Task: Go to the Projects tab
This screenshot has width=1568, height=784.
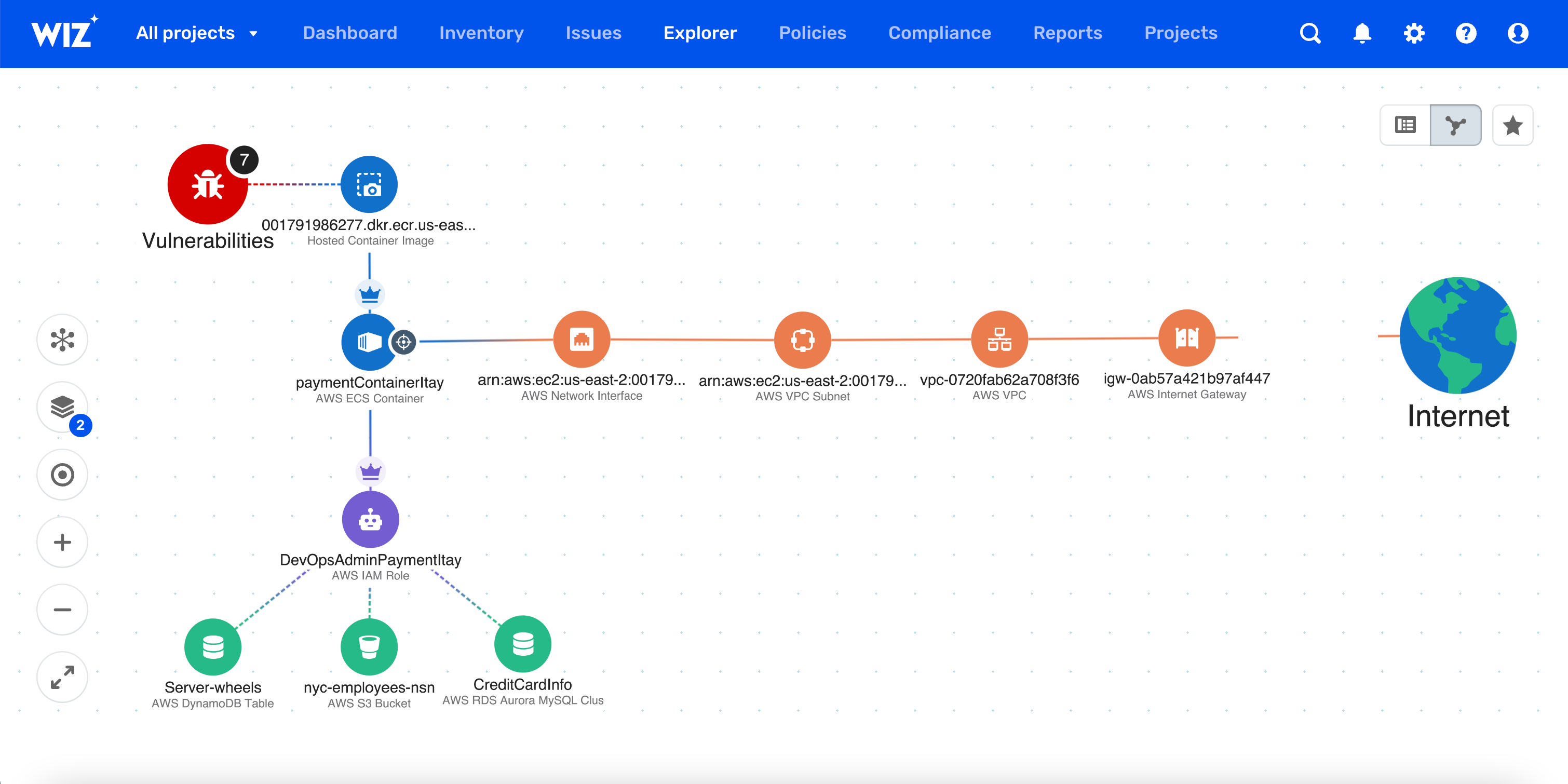Action: click(1181, 33)
